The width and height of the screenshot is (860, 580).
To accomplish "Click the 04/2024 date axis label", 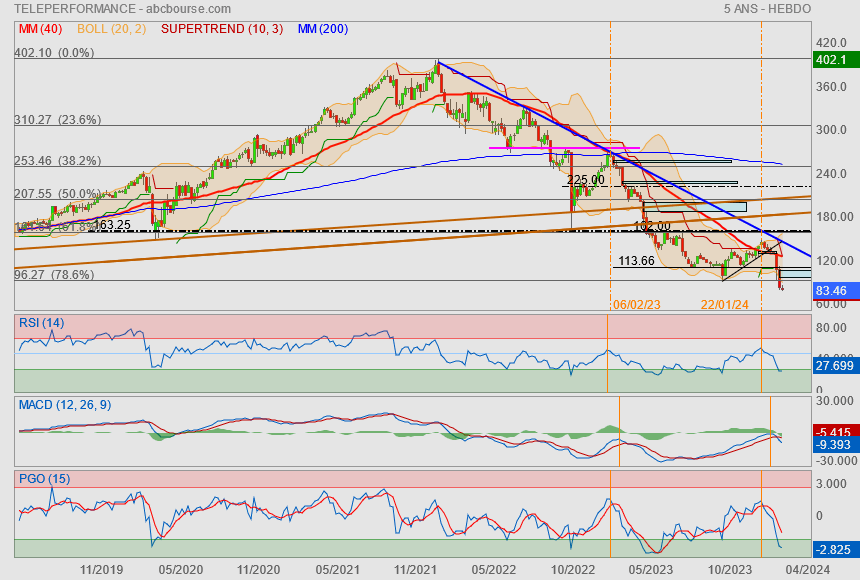I will [808, 570].
